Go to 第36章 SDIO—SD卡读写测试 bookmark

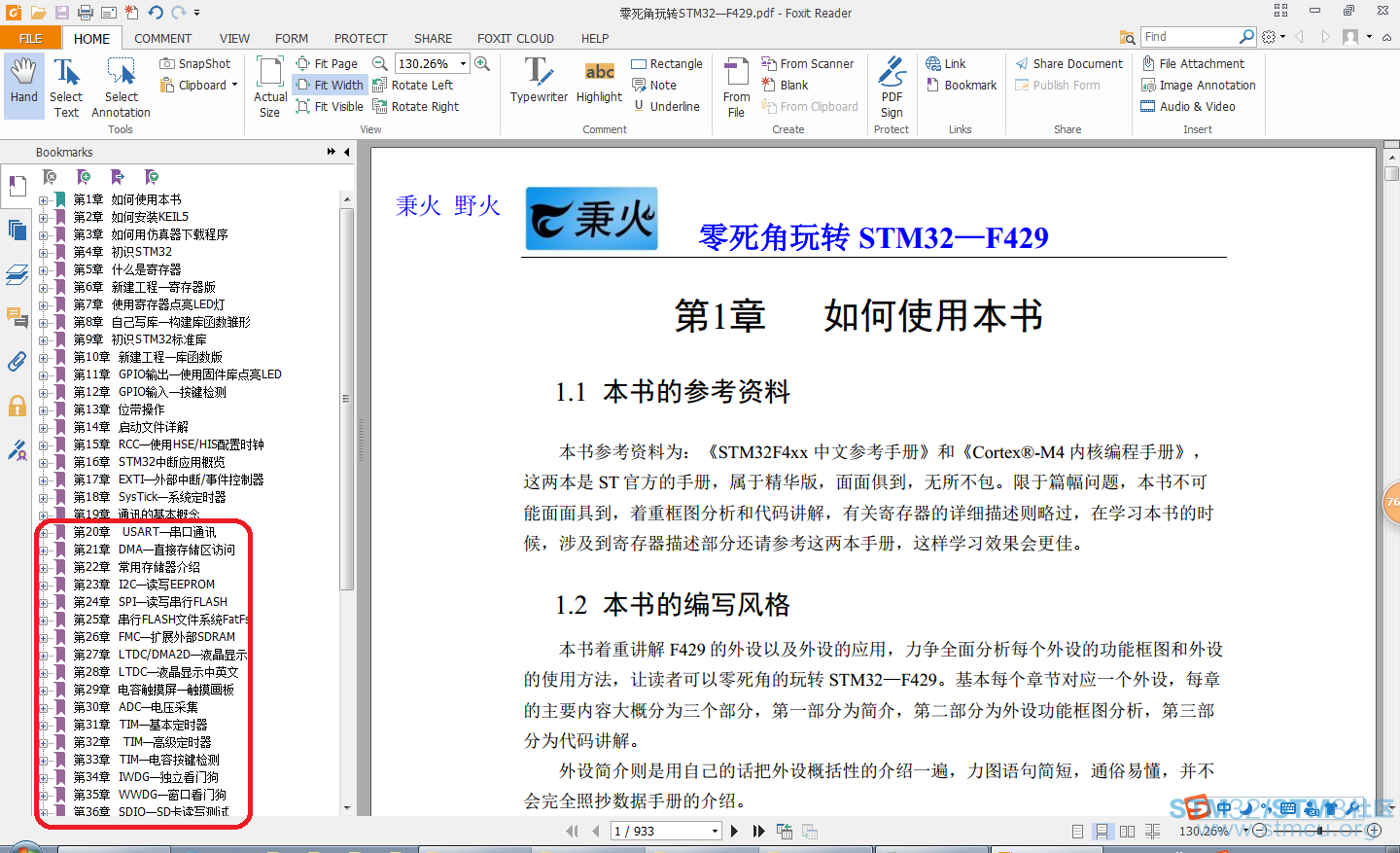point(152,812)
